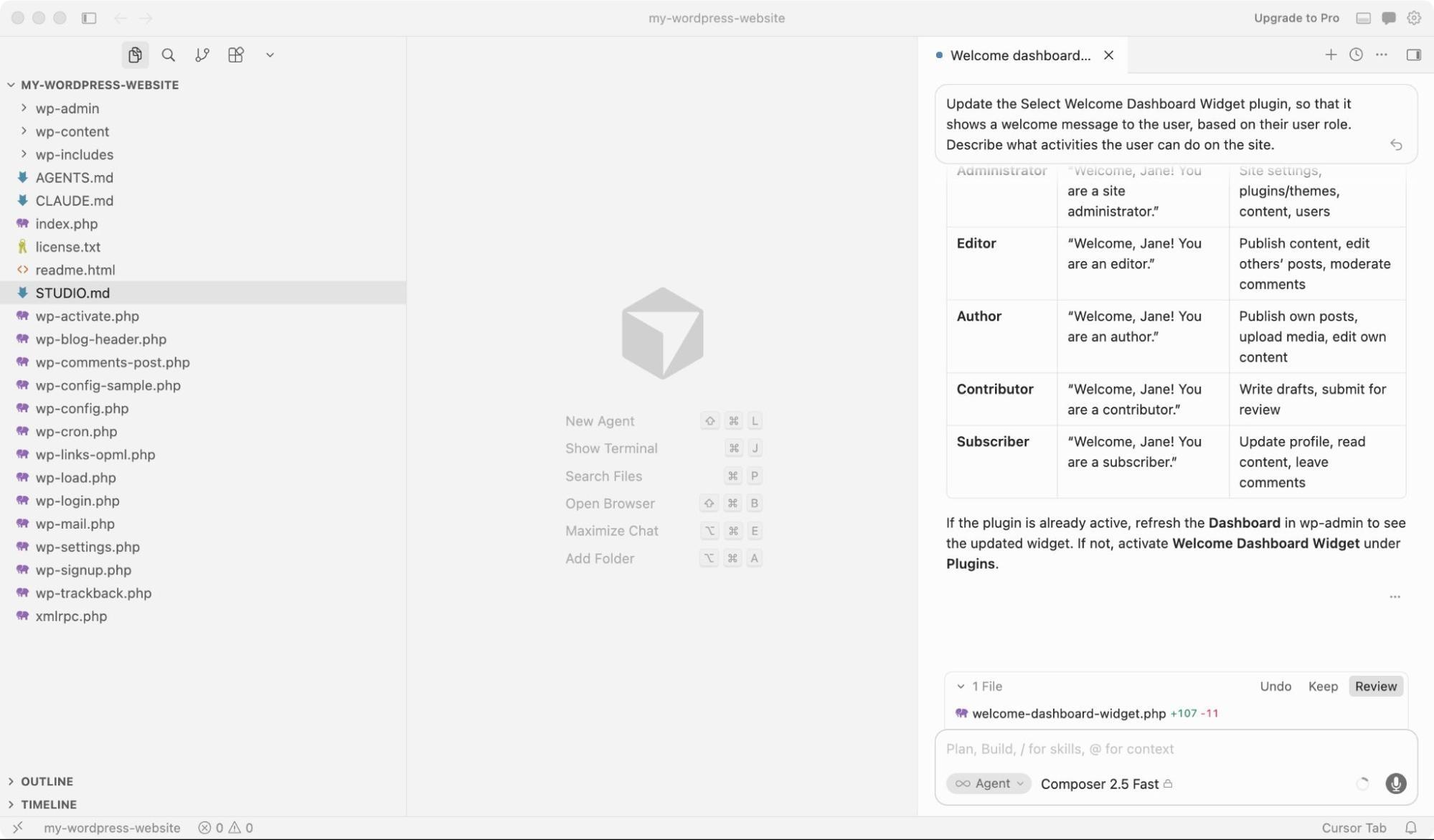The height and width of the screenshot is (840, 1434).
Task: Focus the chat prompt input field
Action: [1175, 749]
